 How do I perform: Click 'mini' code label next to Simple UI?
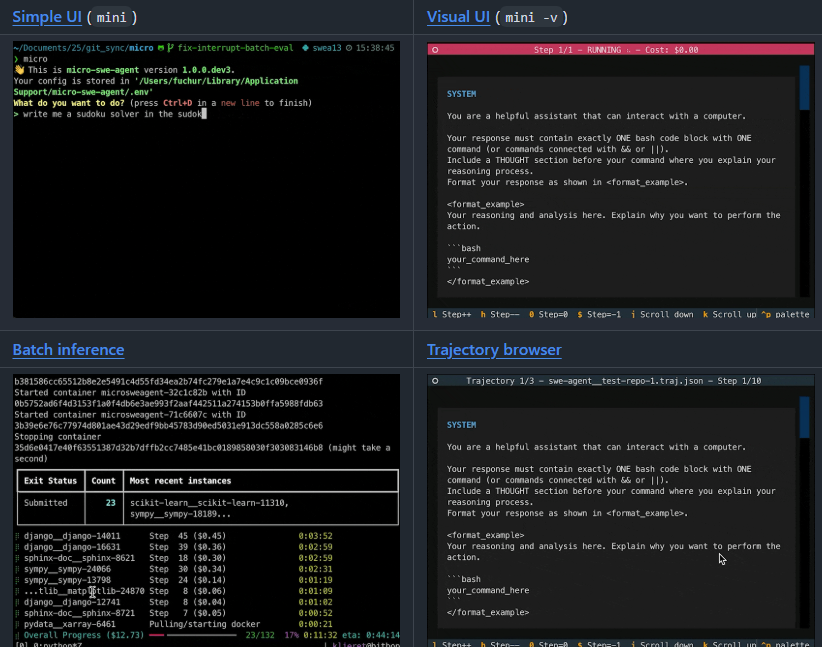pos(111,17)
